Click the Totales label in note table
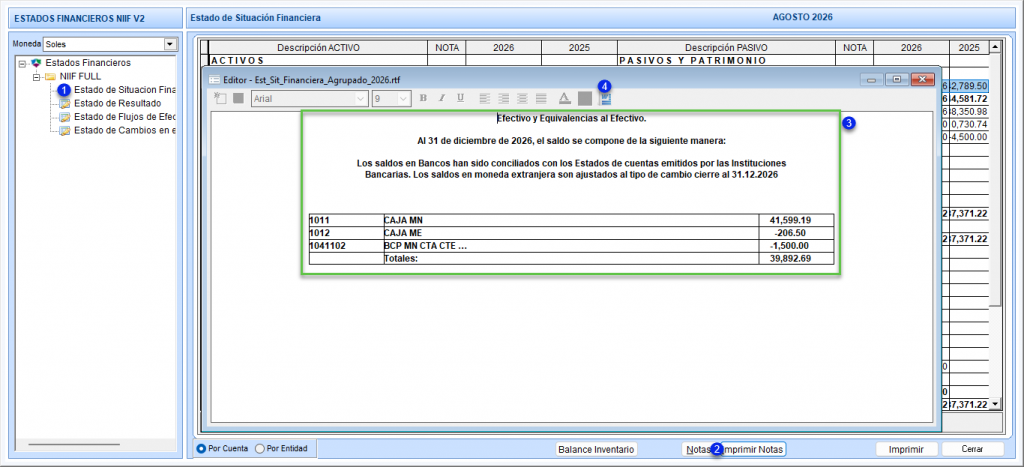The width and height of the screenshot is (1024, 467). tap(401, 258)
